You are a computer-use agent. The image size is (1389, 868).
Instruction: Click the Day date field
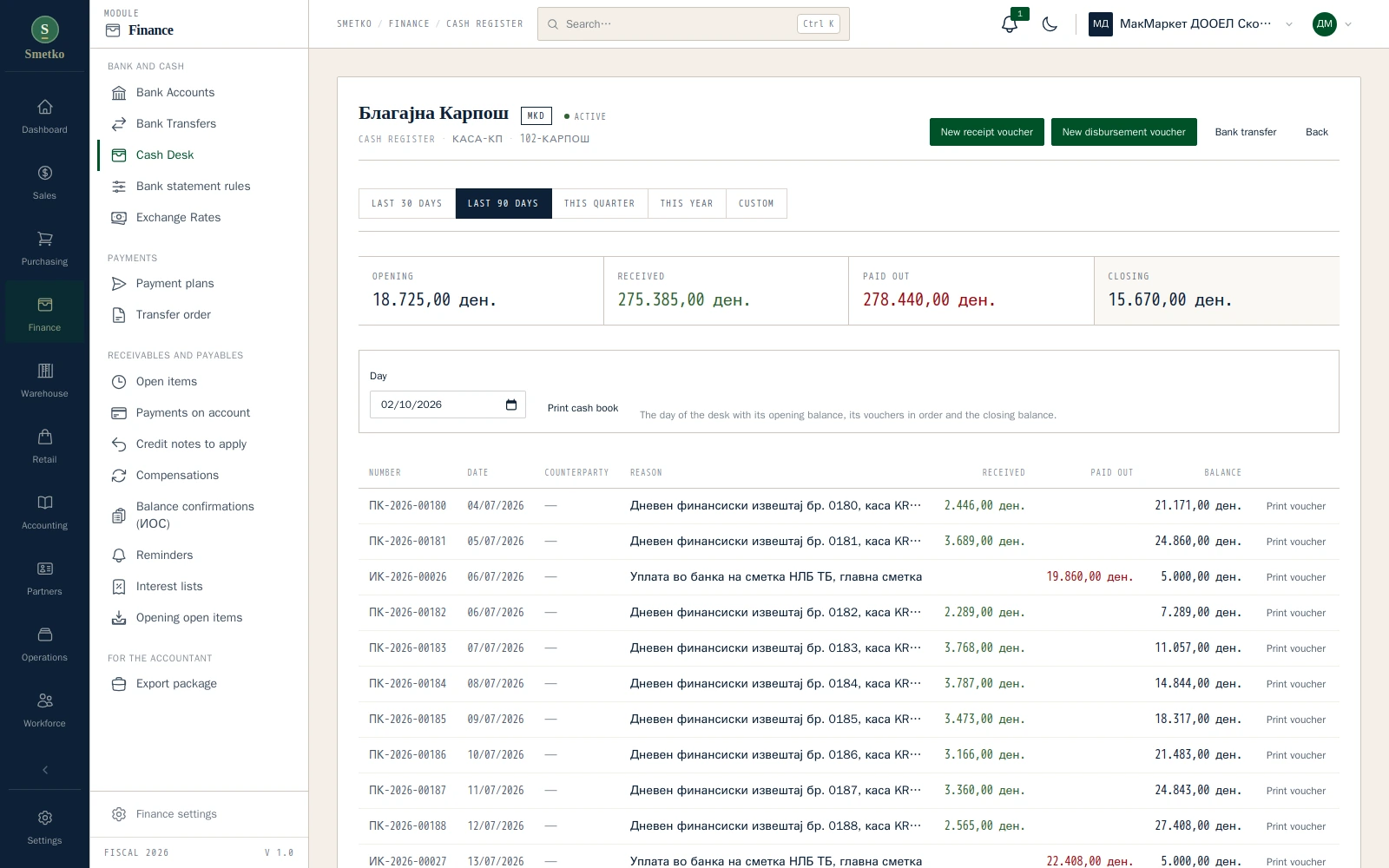448,404
